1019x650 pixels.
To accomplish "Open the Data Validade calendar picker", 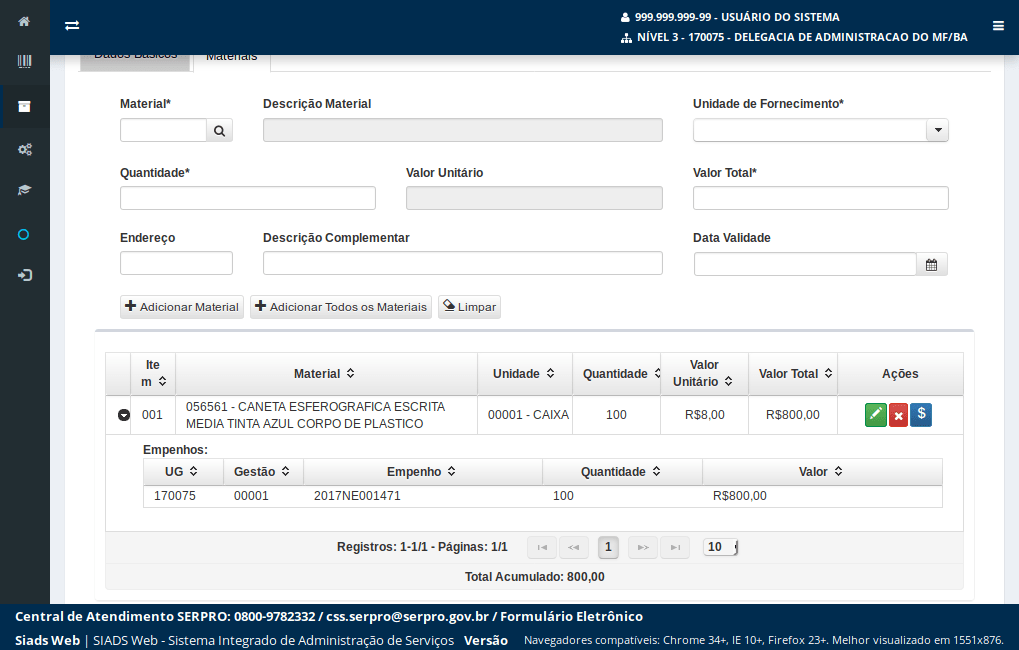I will coord(931,265).
